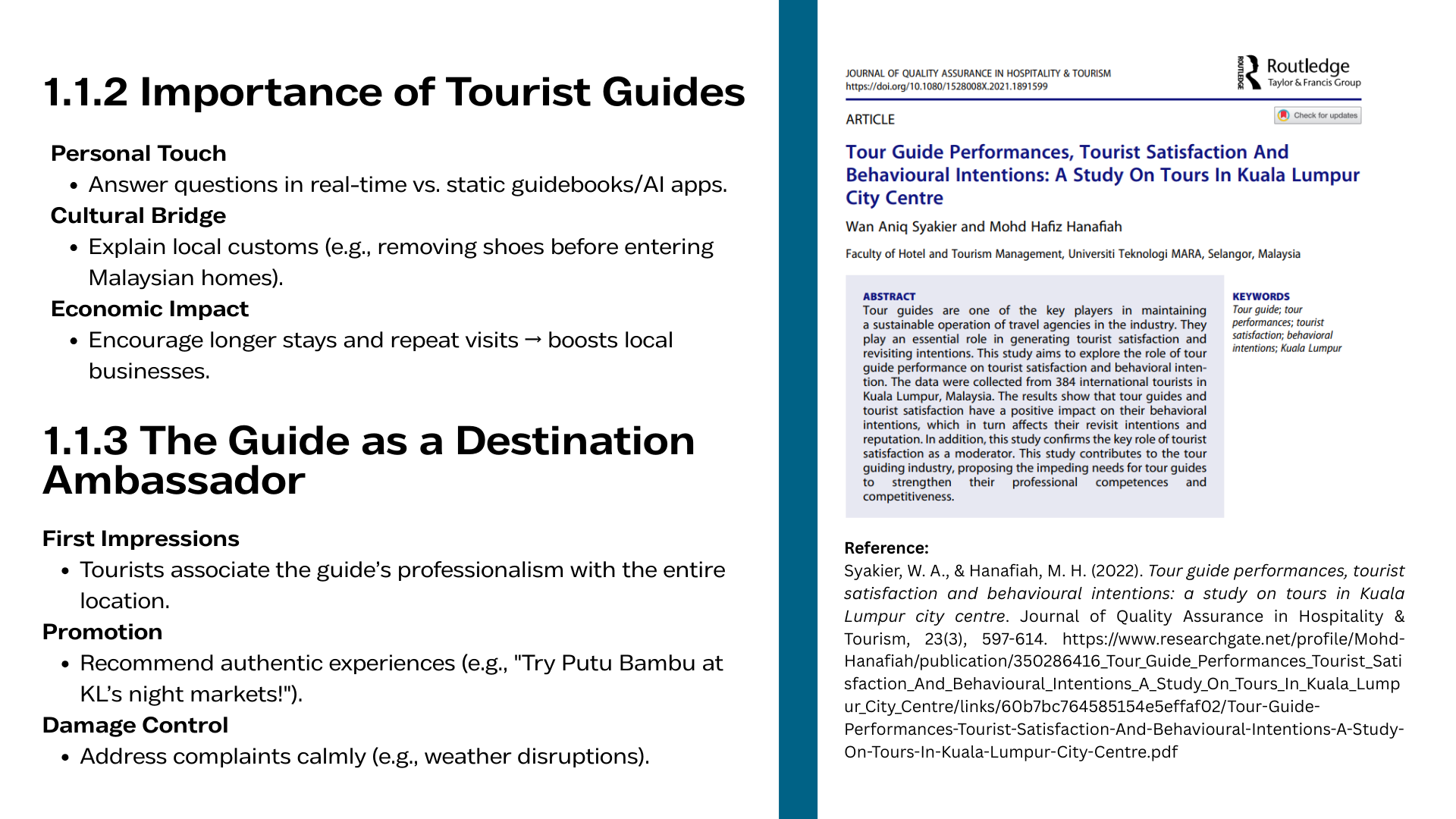The width and height of the screenshot is (1456, 819).
Task: Click the Damage Control subheading
Action: 135,725
